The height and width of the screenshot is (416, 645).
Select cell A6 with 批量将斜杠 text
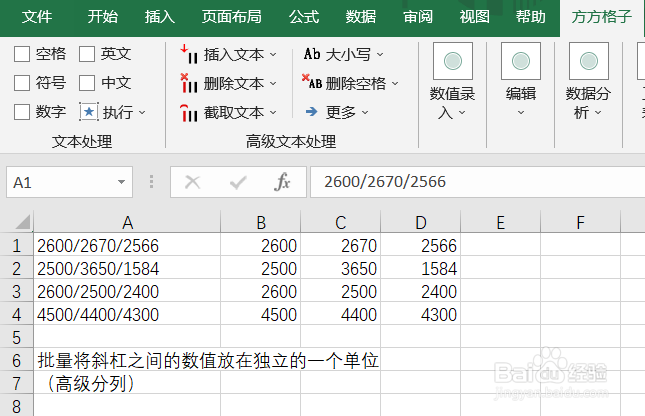click(x=127, y=360)
